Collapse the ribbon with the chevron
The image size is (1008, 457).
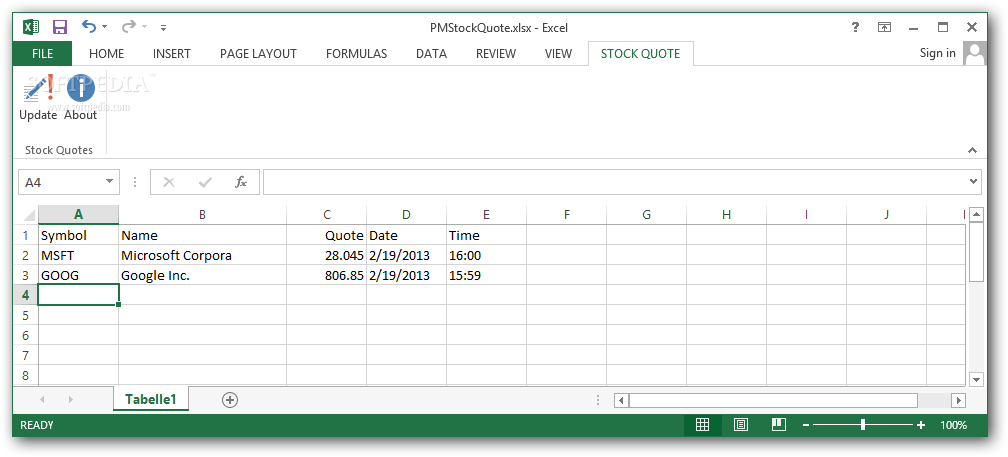coord(971,150)
